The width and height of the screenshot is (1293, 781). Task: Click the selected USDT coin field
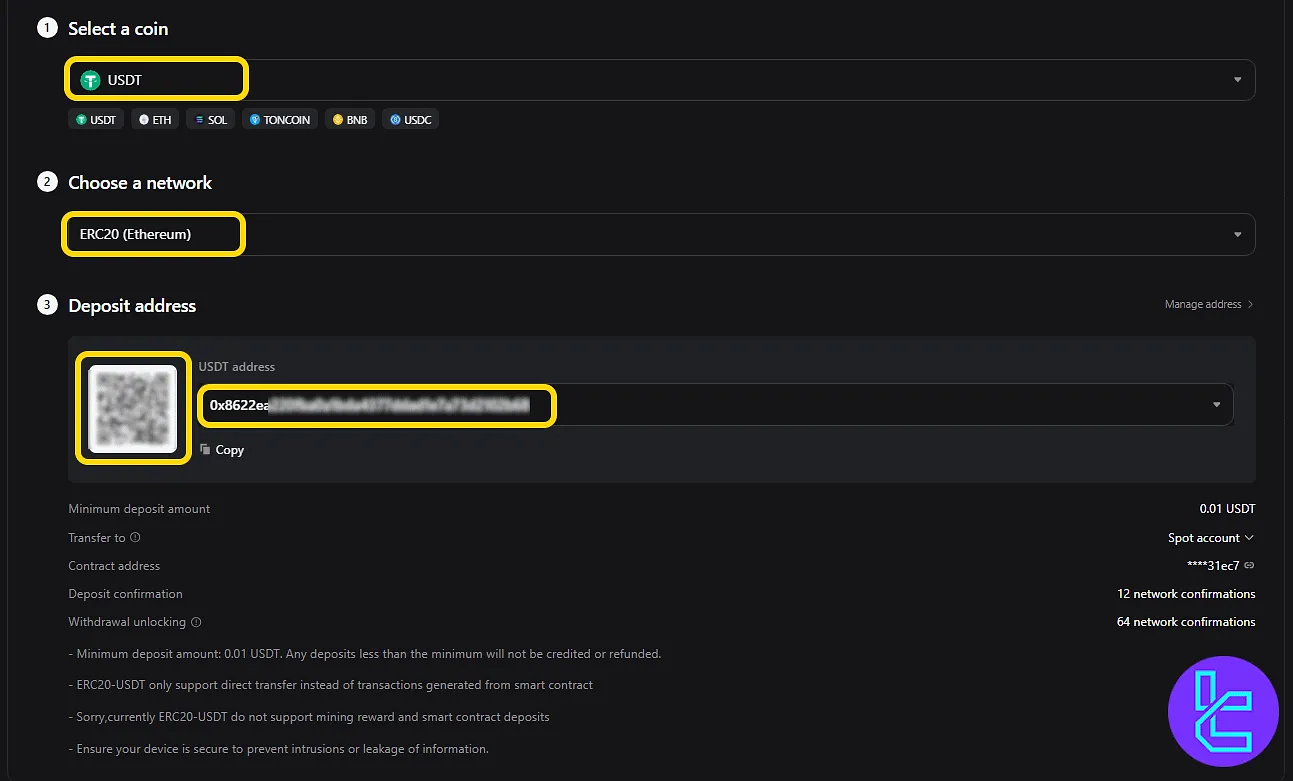(x=661, y=80)
